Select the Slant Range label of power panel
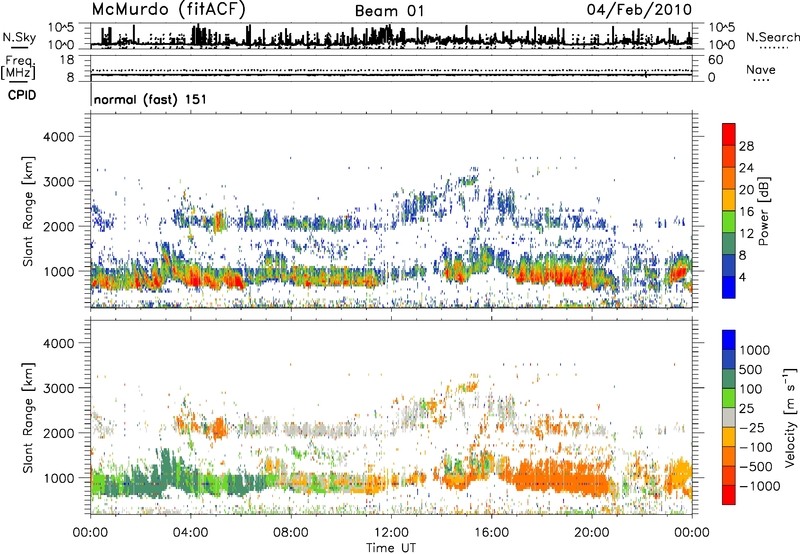The image size is (800, 554). [28, 211]
